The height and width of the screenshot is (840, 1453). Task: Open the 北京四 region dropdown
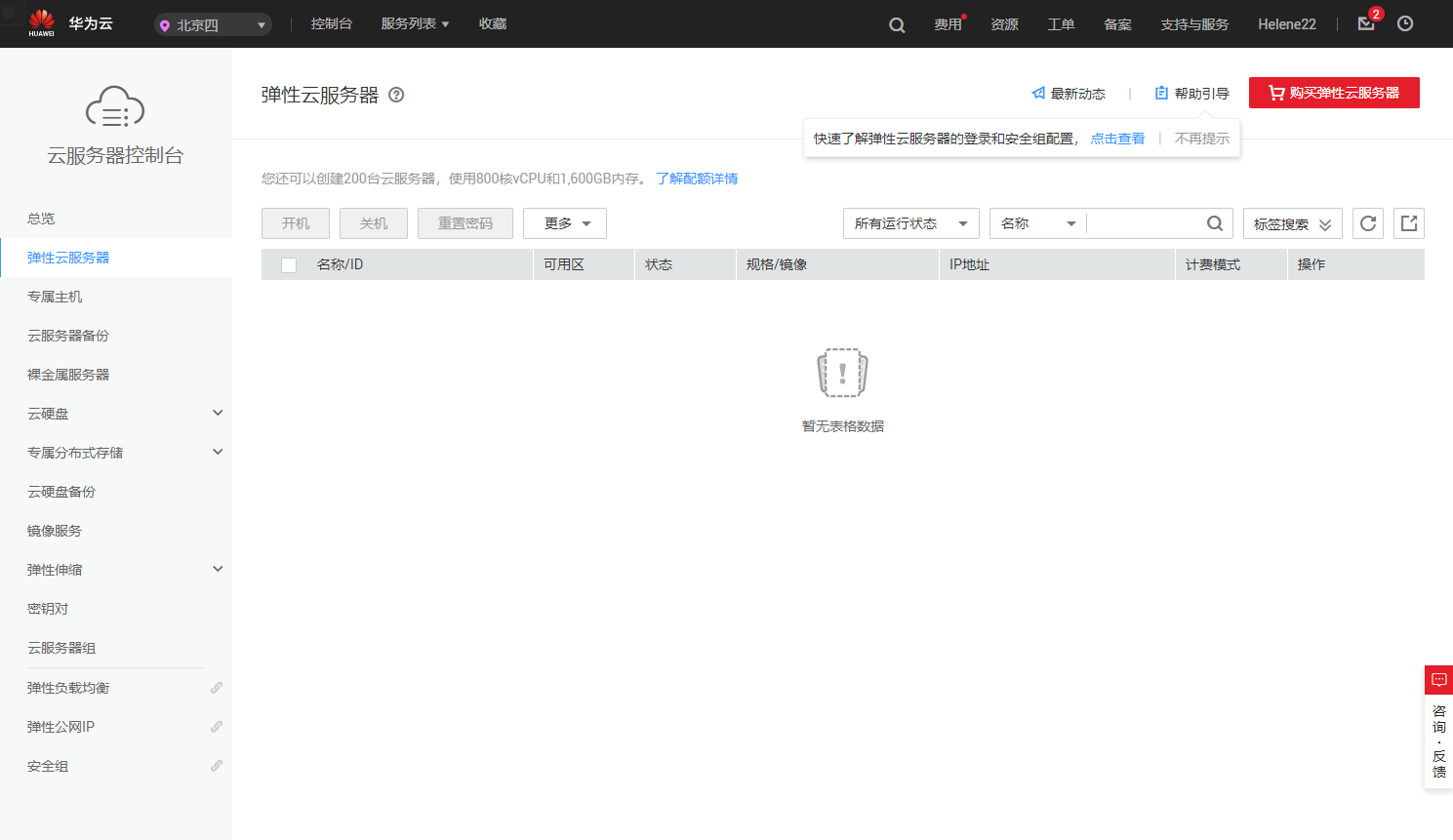coord(213,25)
